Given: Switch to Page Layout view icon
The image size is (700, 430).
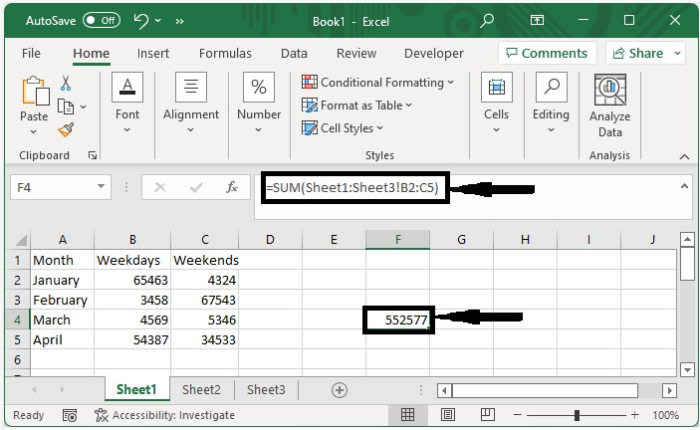Looking at the screenshot, I should (448, 415).
